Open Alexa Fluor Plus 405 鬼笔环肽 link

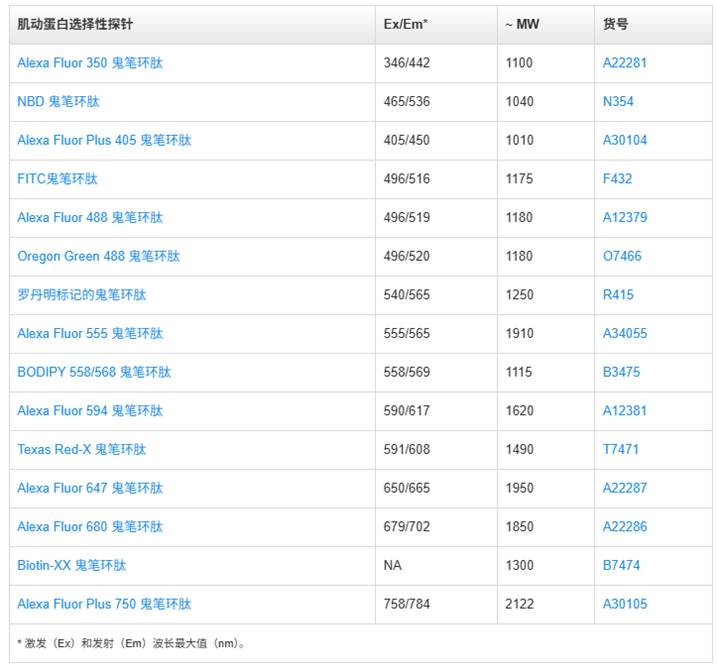(104, 140)
